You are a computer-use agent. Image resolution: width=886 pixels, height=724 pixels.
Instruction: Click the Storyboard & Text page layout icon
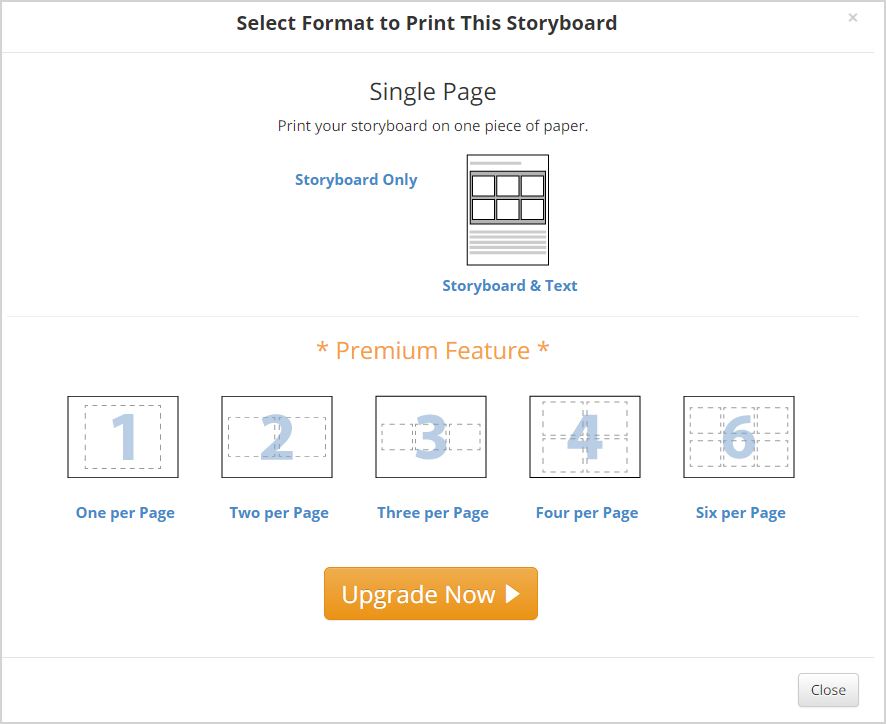[507, 210]
